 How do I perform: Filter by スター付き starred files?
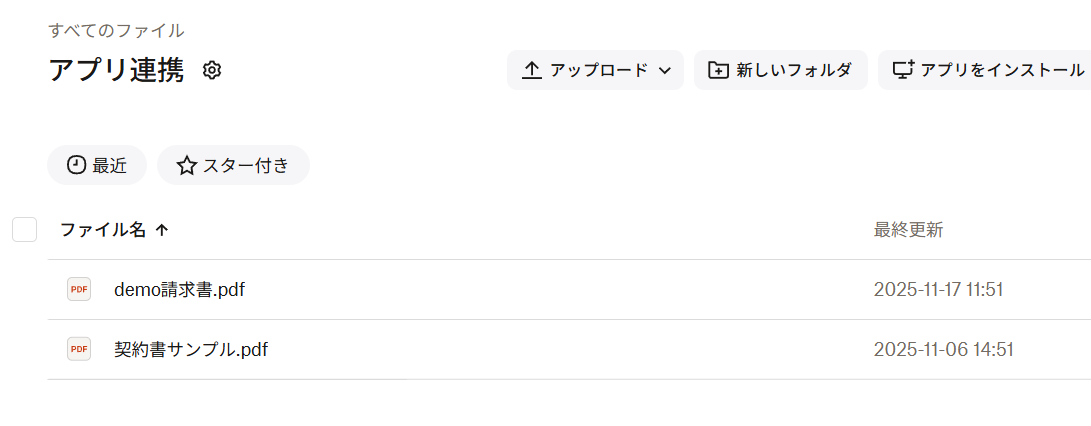[233, 166]
